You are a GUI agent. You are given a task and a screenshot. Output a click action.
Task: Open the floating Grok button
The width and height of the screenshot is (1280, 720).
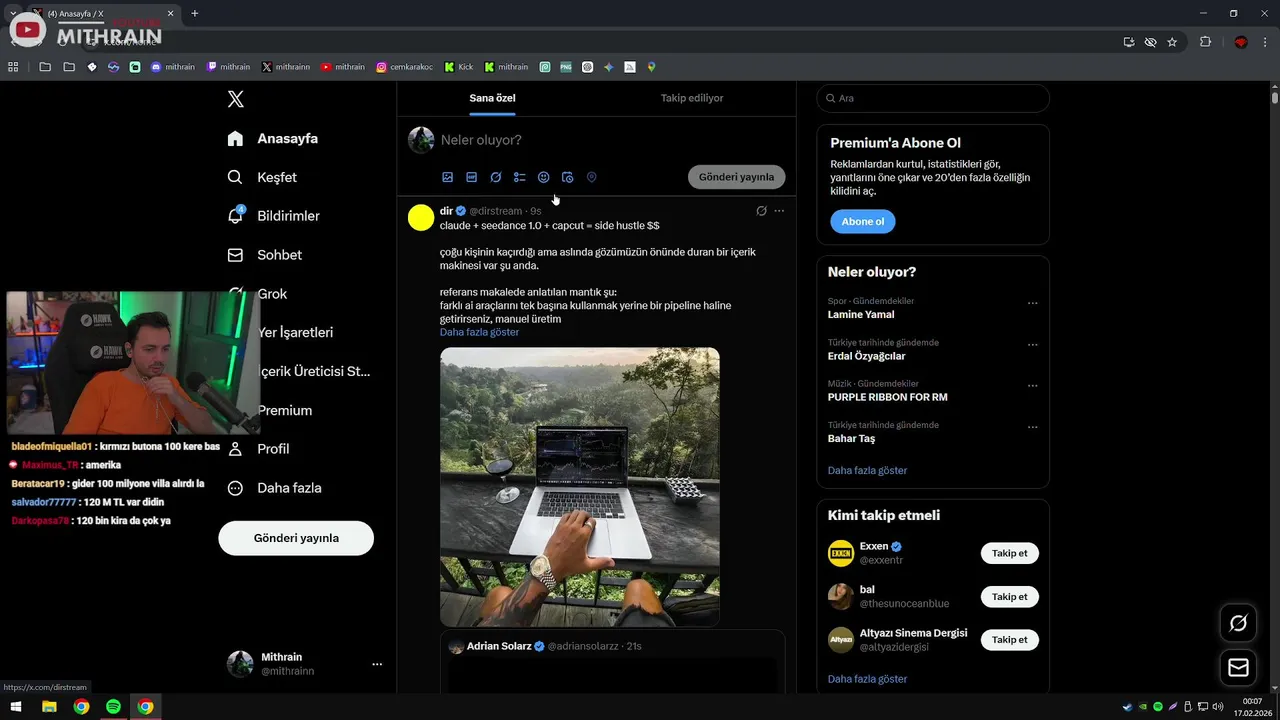[x=1239, y=624]
